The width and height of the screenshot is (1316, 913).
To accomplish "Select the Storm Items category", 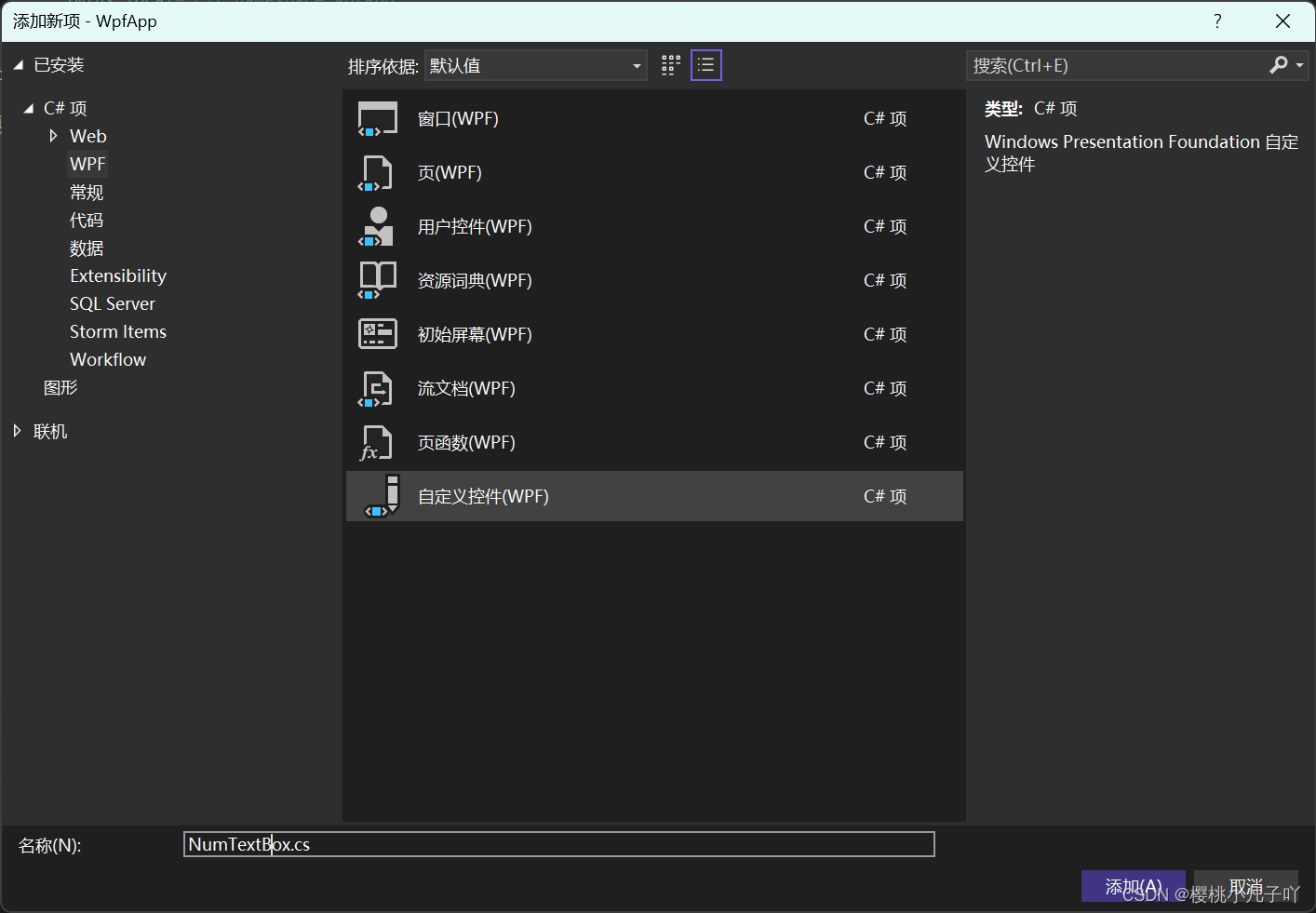I will pyautogui.click(x=118, y=331).
